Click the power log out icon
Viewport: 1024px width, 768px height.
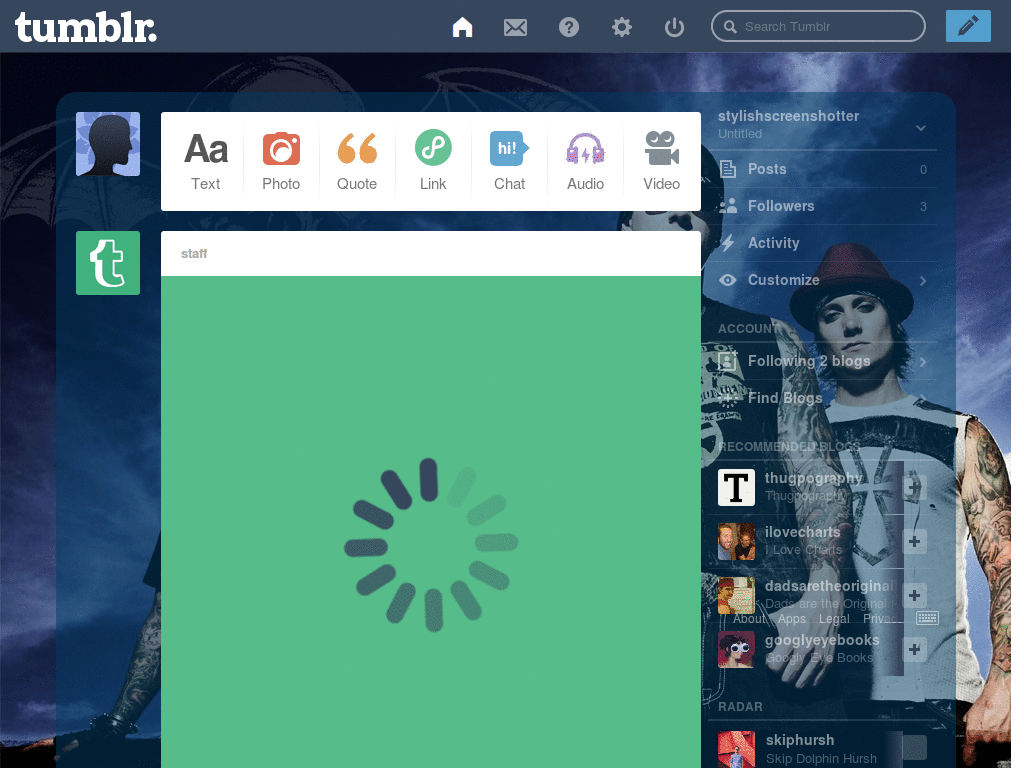click(674, 27)
